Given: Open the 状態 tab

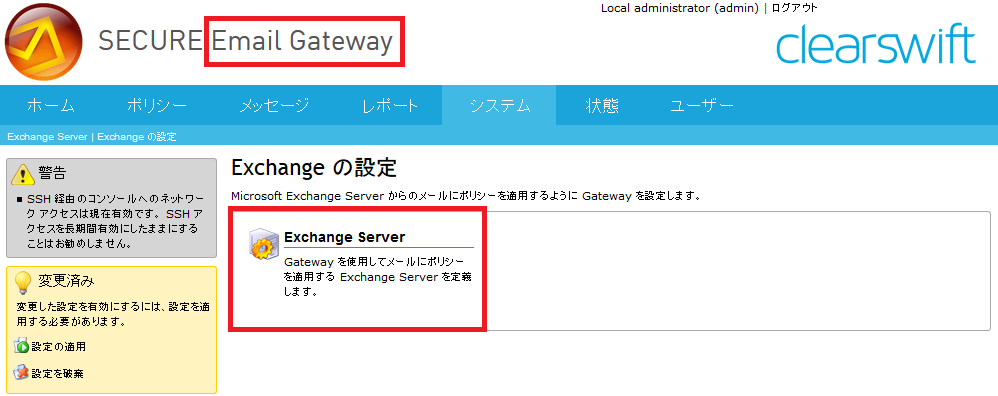Looking at the screenshot, I should (x=602, y=106).
